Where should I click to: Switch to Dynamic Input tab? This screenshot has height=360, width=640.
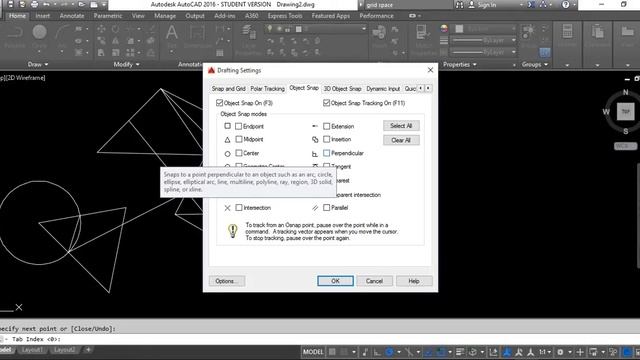383,89
